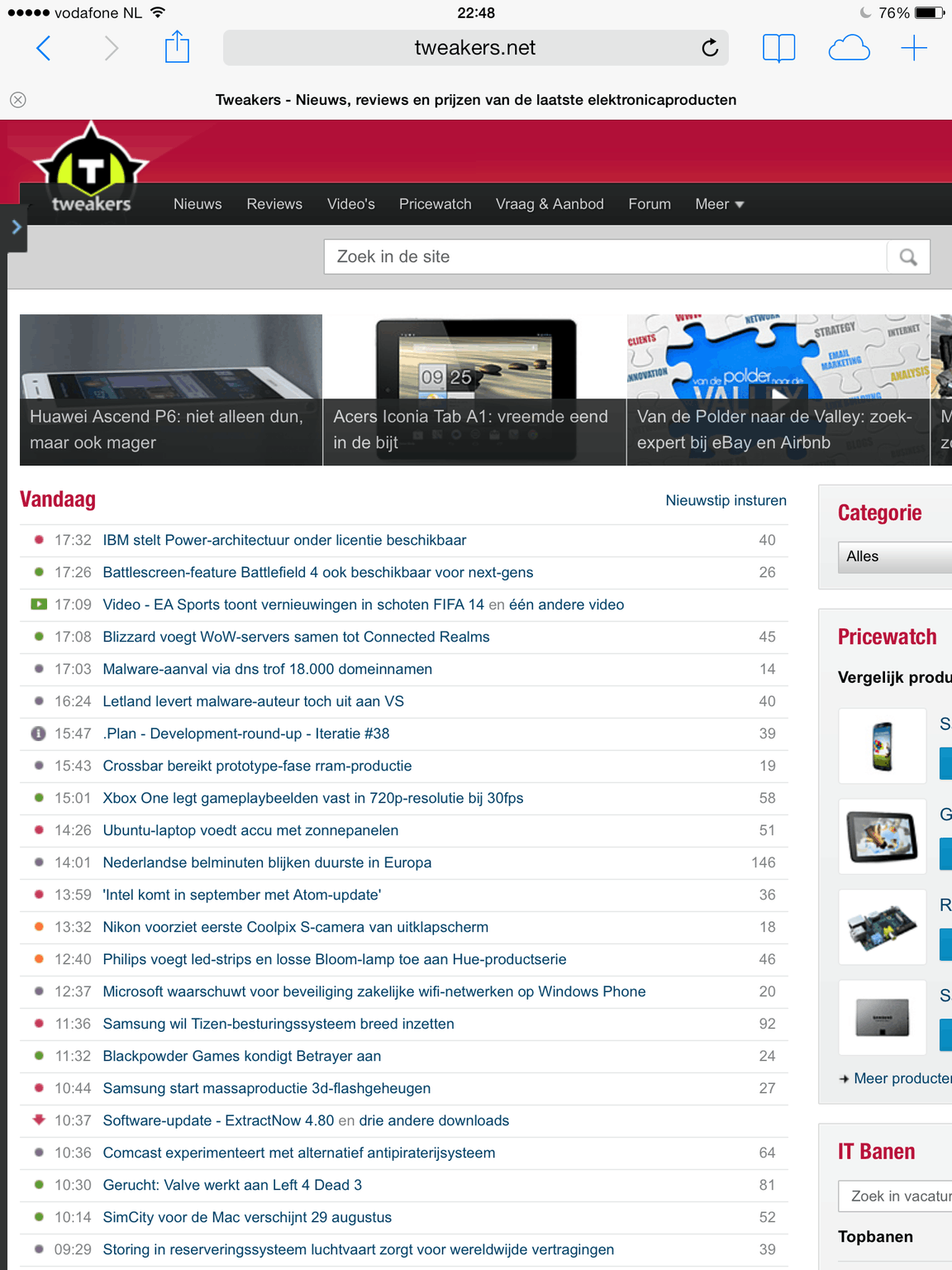
Task: Open the Valve Left 4 Dead 3 rumor
Action: coord(232,1185)
